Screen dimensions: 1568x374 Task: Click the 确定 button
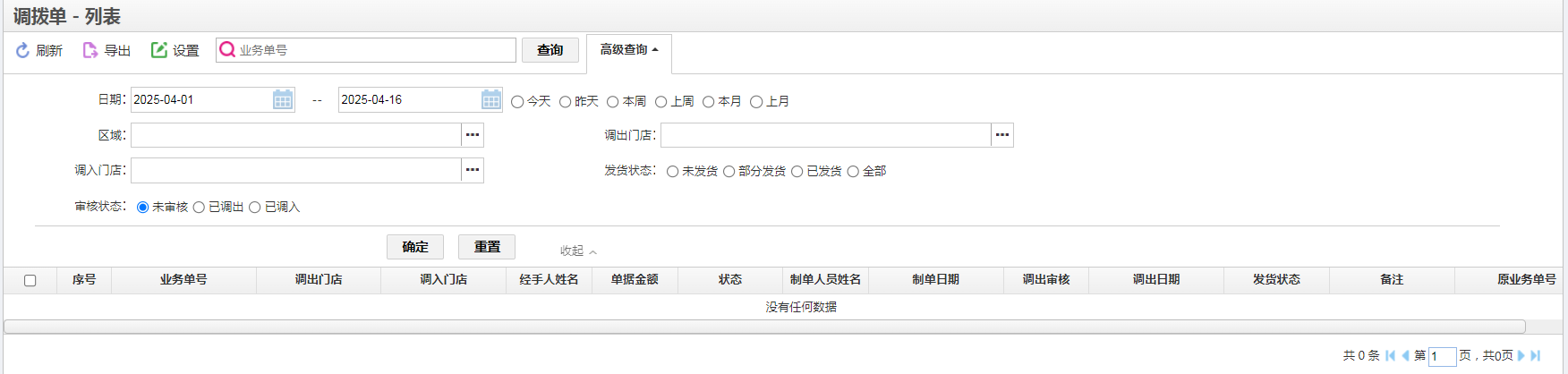click(x=415, y=247)
